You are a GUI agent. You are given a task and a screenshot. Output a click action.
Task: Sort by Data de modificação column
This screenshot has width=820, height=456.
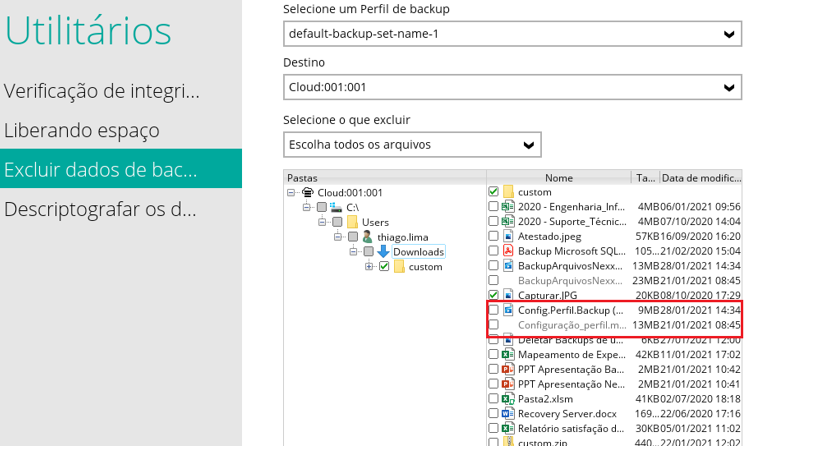(700, 178)
